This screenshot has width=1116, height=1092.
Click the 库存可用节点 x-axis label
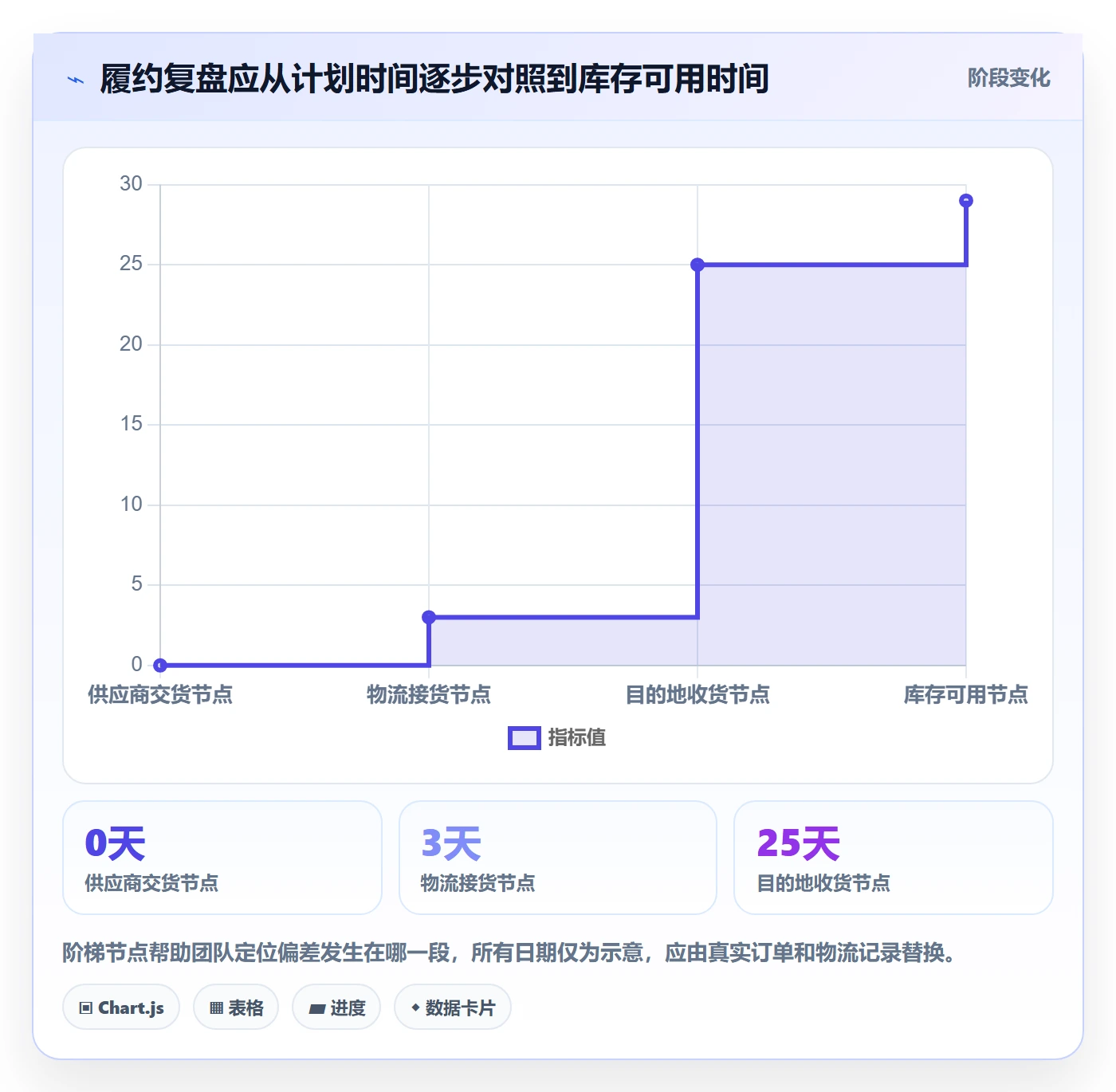966,695
